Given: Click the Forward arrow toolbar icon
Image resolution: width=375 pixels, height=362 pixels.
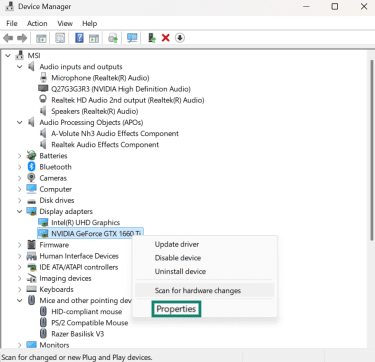Looking at the screenshot, I should tap(22, 38).
